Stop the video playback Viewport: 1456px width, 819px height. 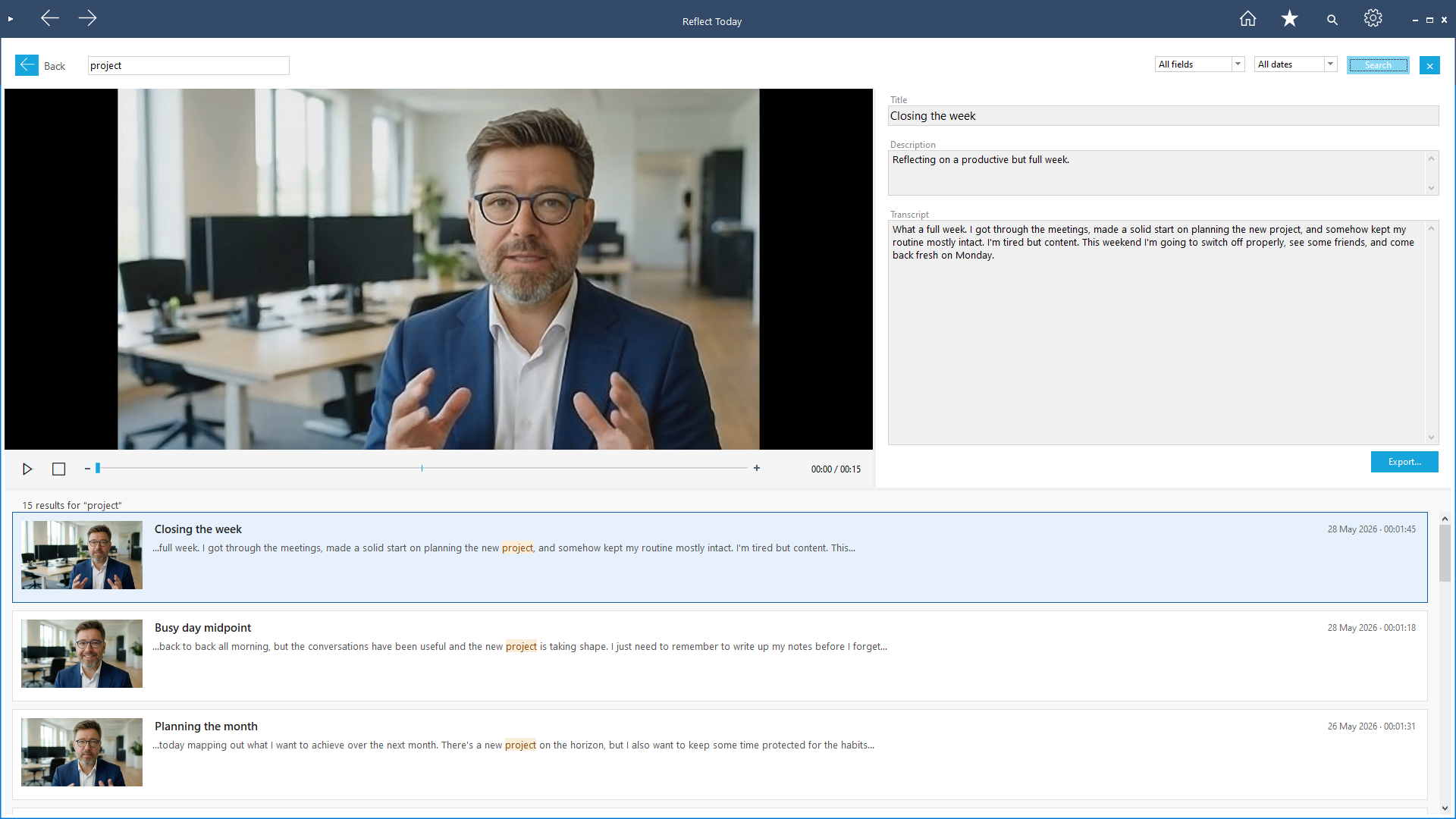58,469
